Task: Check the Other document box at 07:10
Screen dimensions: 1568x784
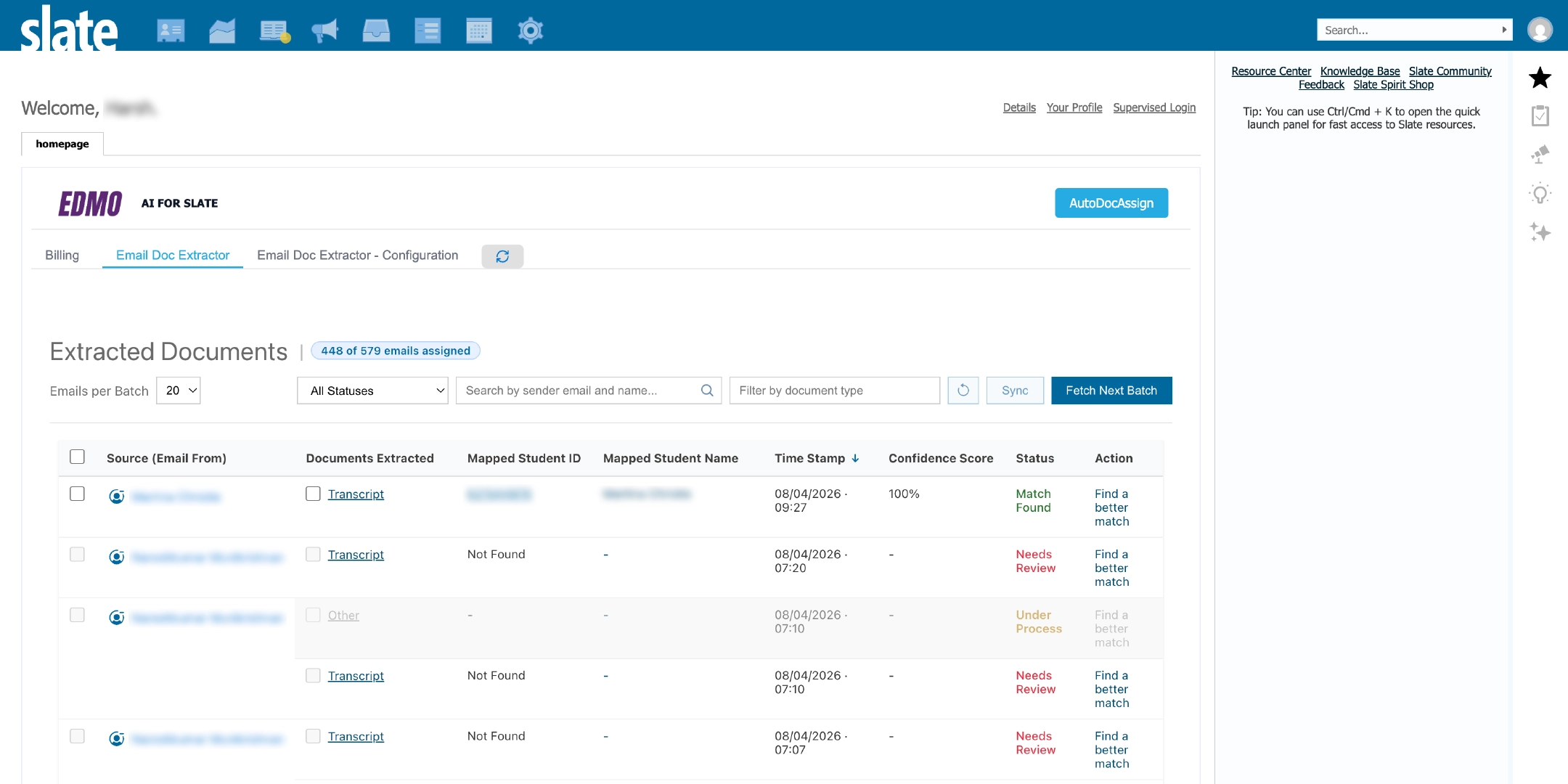Action: (x=313, y=615)
